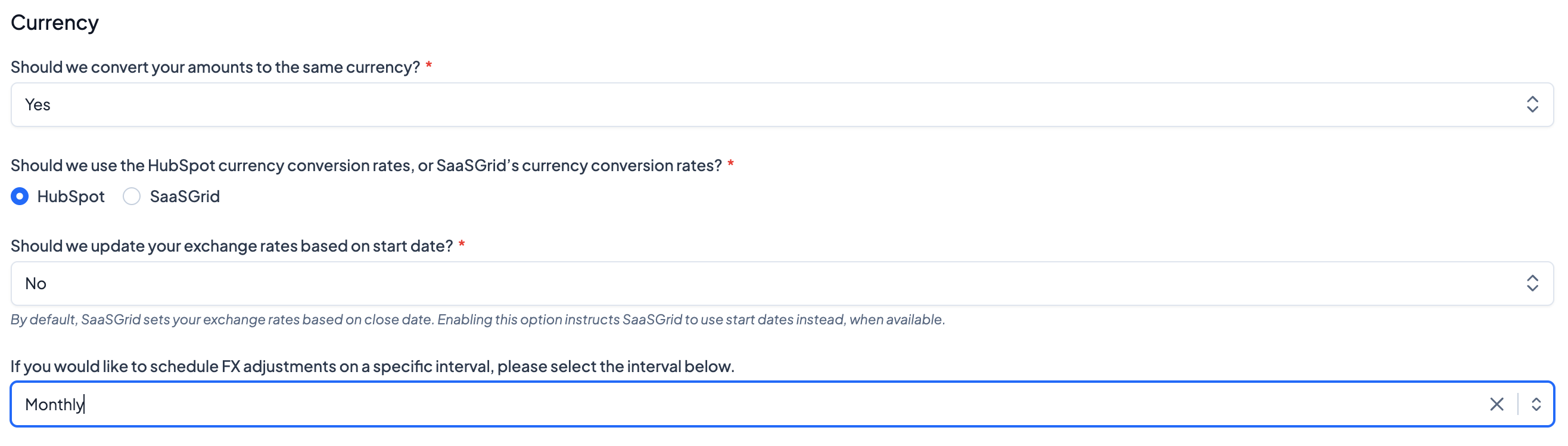This screenshot has height=446, width=1568.
Task: Click the red asterisk after 'same currency?'
Action: point(428,66)
